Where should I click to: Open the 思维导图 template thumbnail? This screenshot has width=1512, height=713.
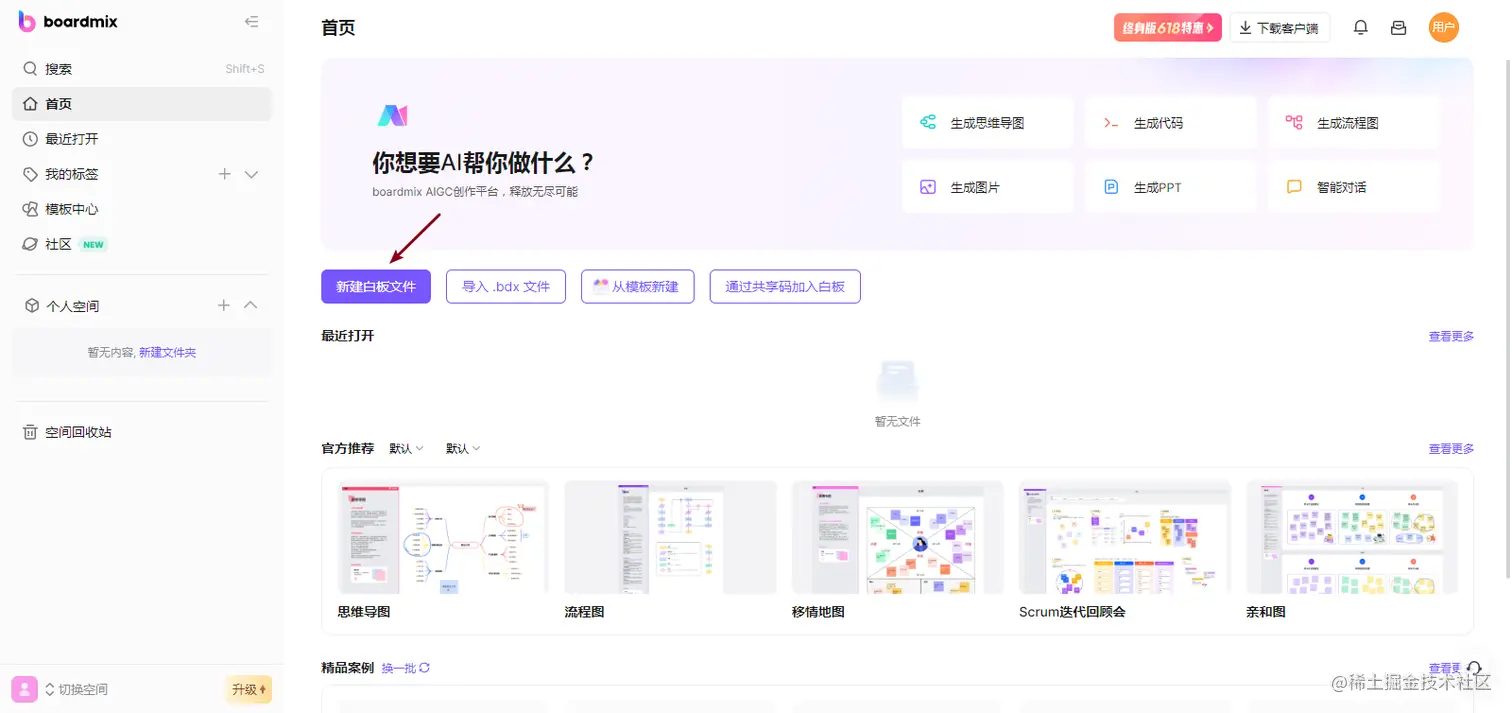click(x=443, y=538)
